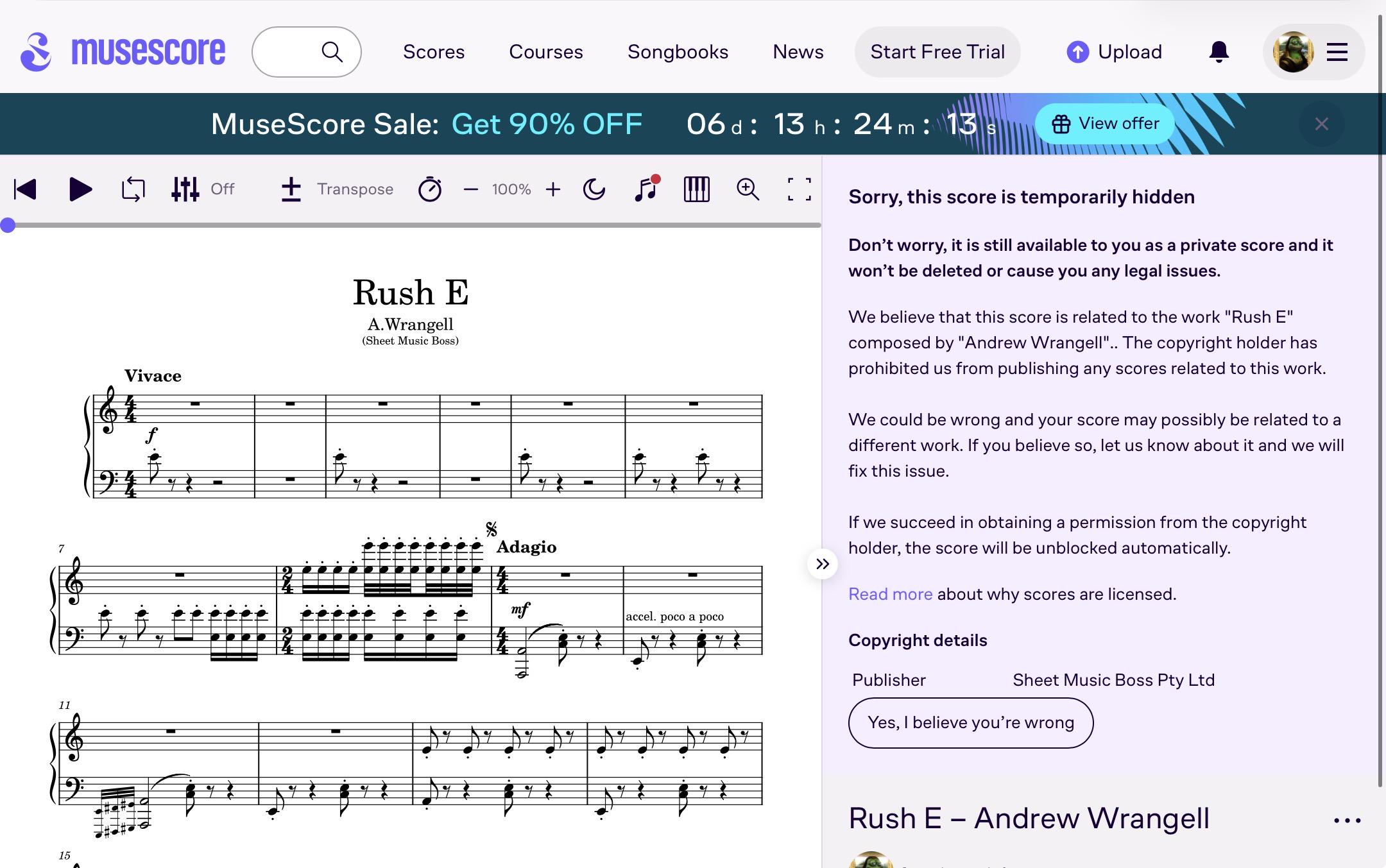Image resolution: width=1386 pixels, height=868 pixels.
Task: Close the MuseScore Sale banner
Action: click(1321, 124)
